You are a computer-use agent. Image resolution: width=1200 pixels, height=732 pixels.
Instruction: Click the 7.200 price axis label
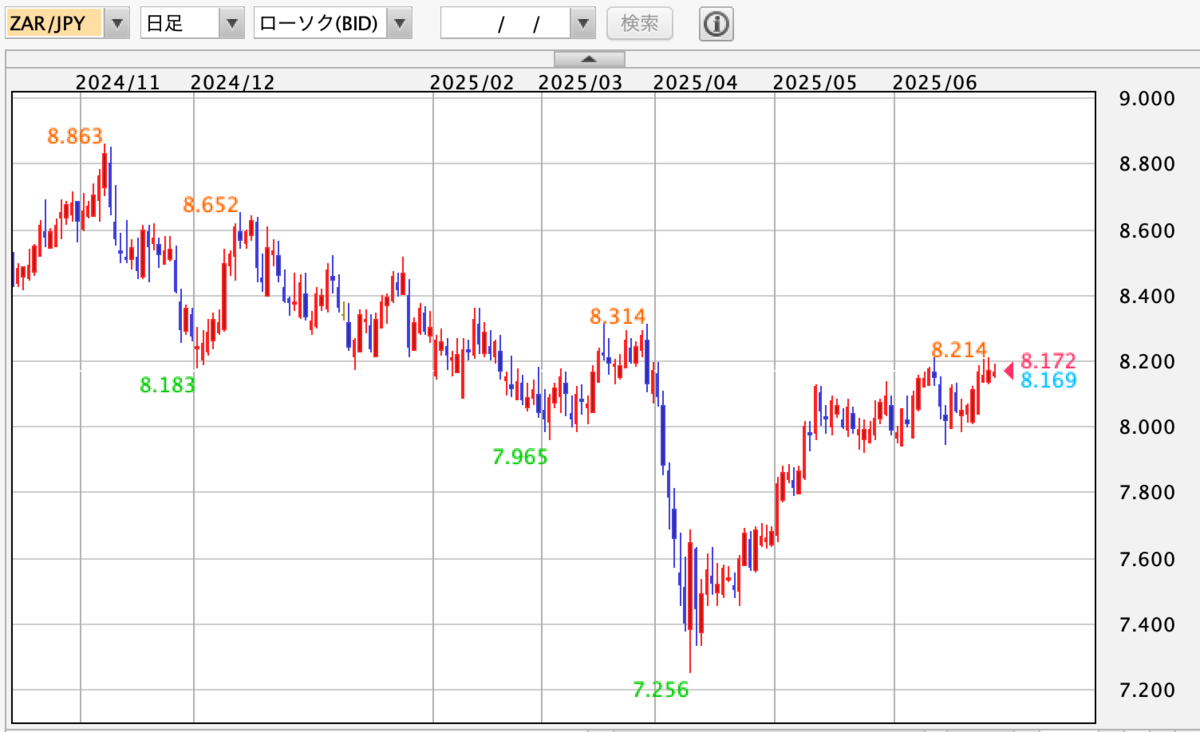tap(1147, 690)
